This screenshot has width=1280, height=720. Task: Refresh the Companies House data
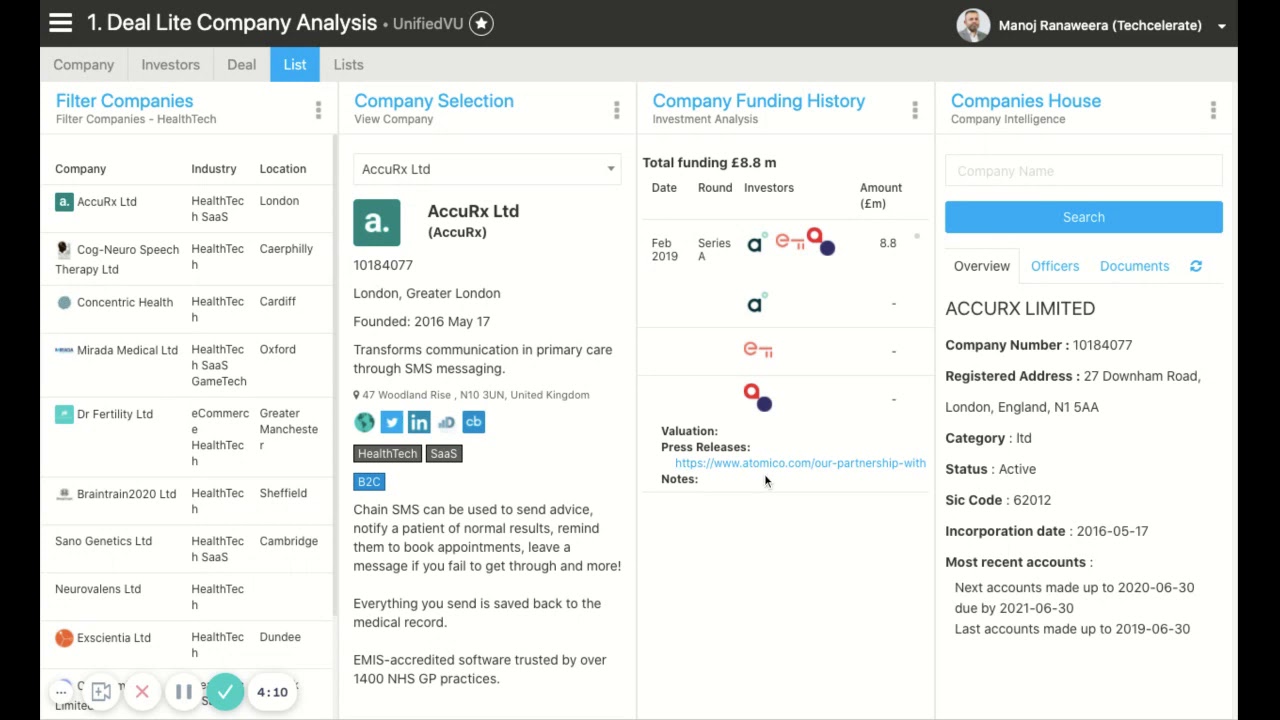[1196, 266]
